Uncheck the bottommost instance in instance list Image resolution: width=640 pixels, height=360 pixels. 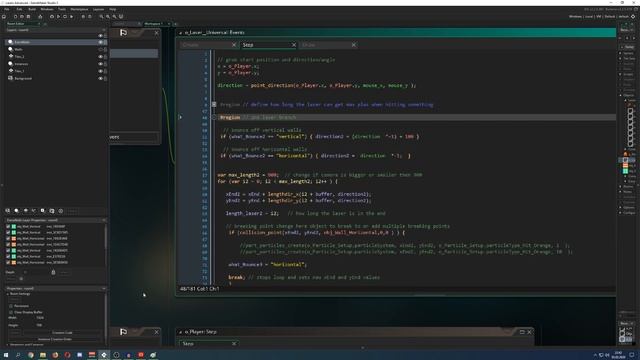point(8,262)
